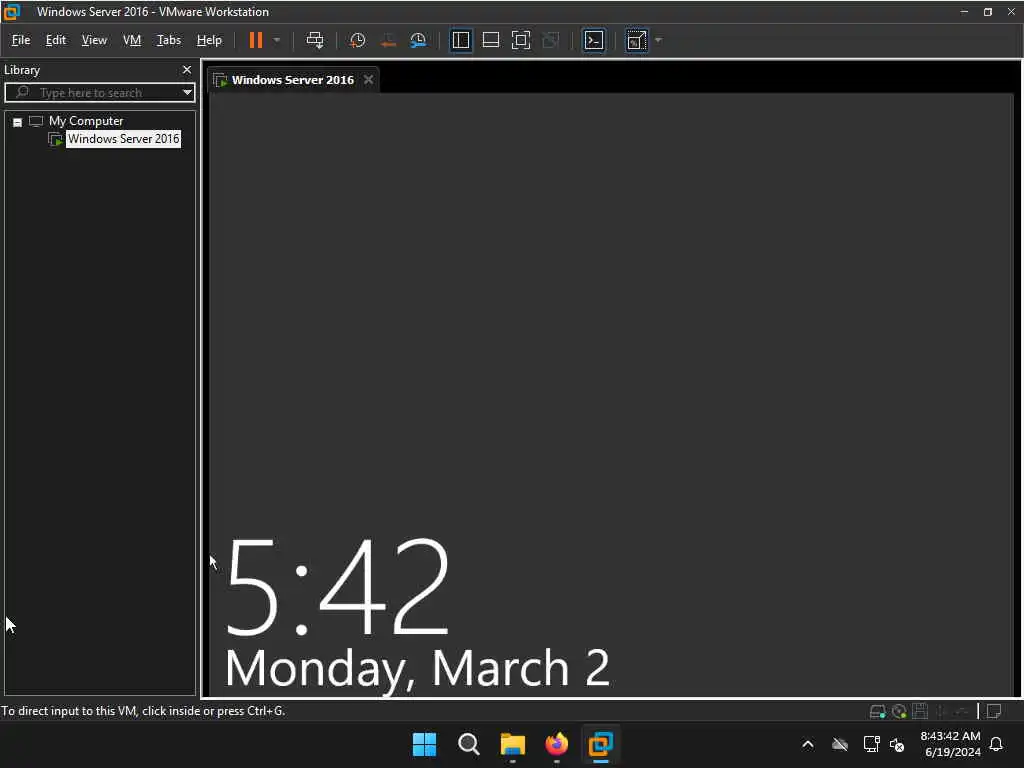Send Ctrl+Alt+Del to the virtual machine
This screenshot has width=1024, height=768.
pos(315,40)
